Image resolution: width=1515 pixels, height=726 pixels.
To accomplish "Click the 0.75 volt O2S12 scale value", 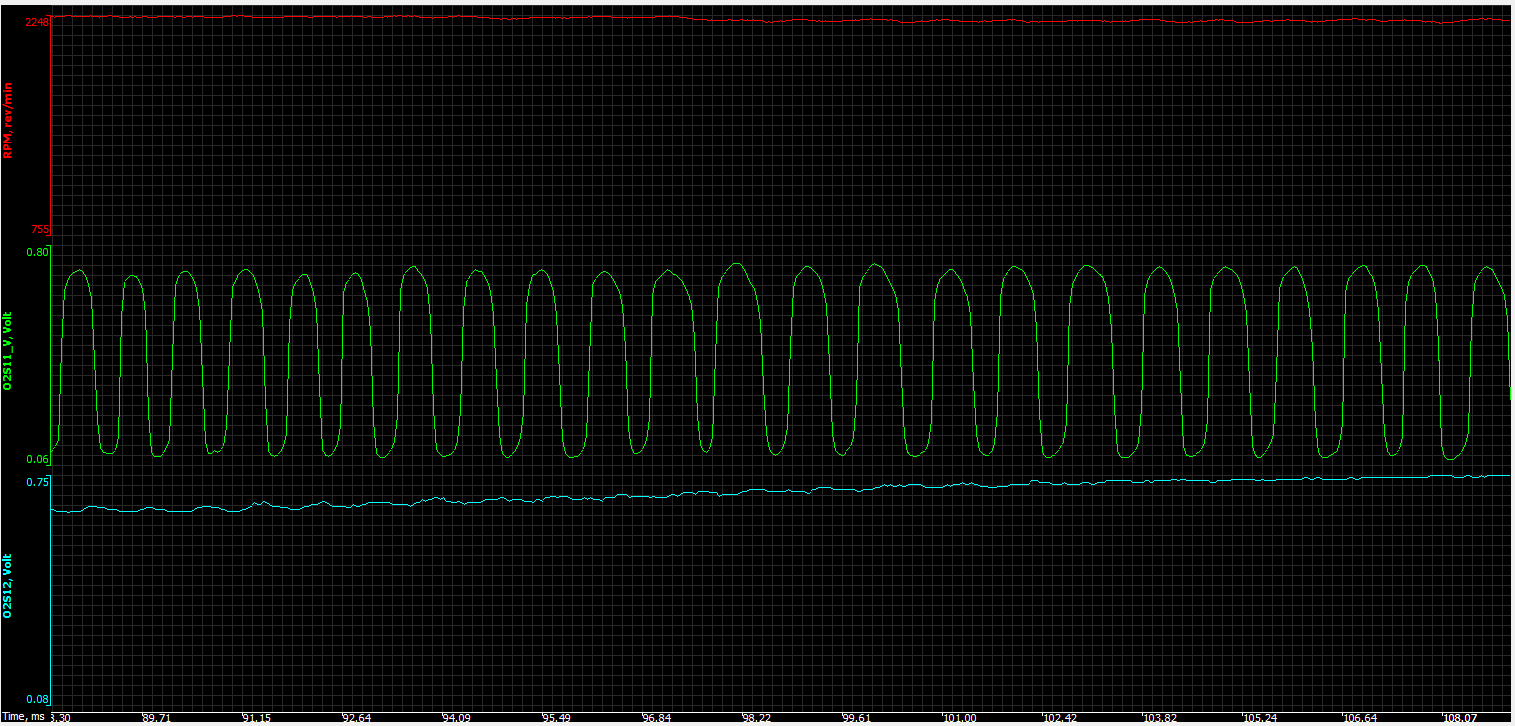I will [x=37, y=483].
